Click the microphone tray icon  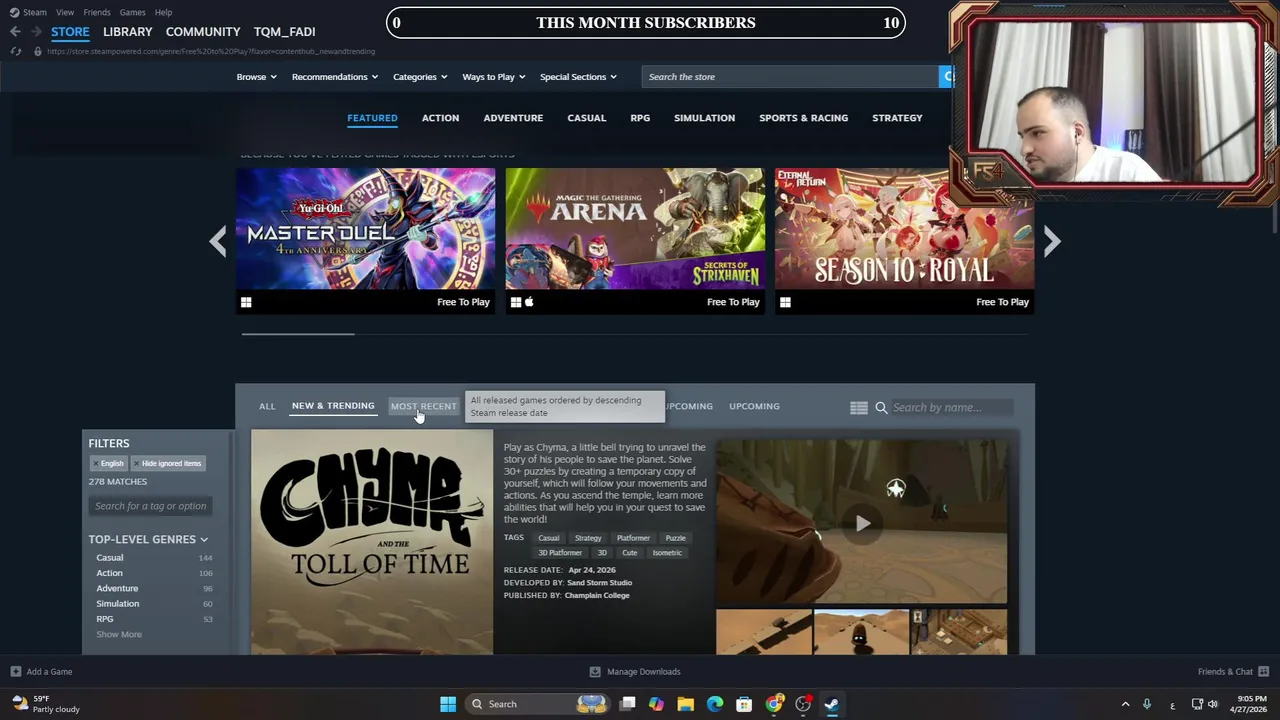pos(1147,704)
